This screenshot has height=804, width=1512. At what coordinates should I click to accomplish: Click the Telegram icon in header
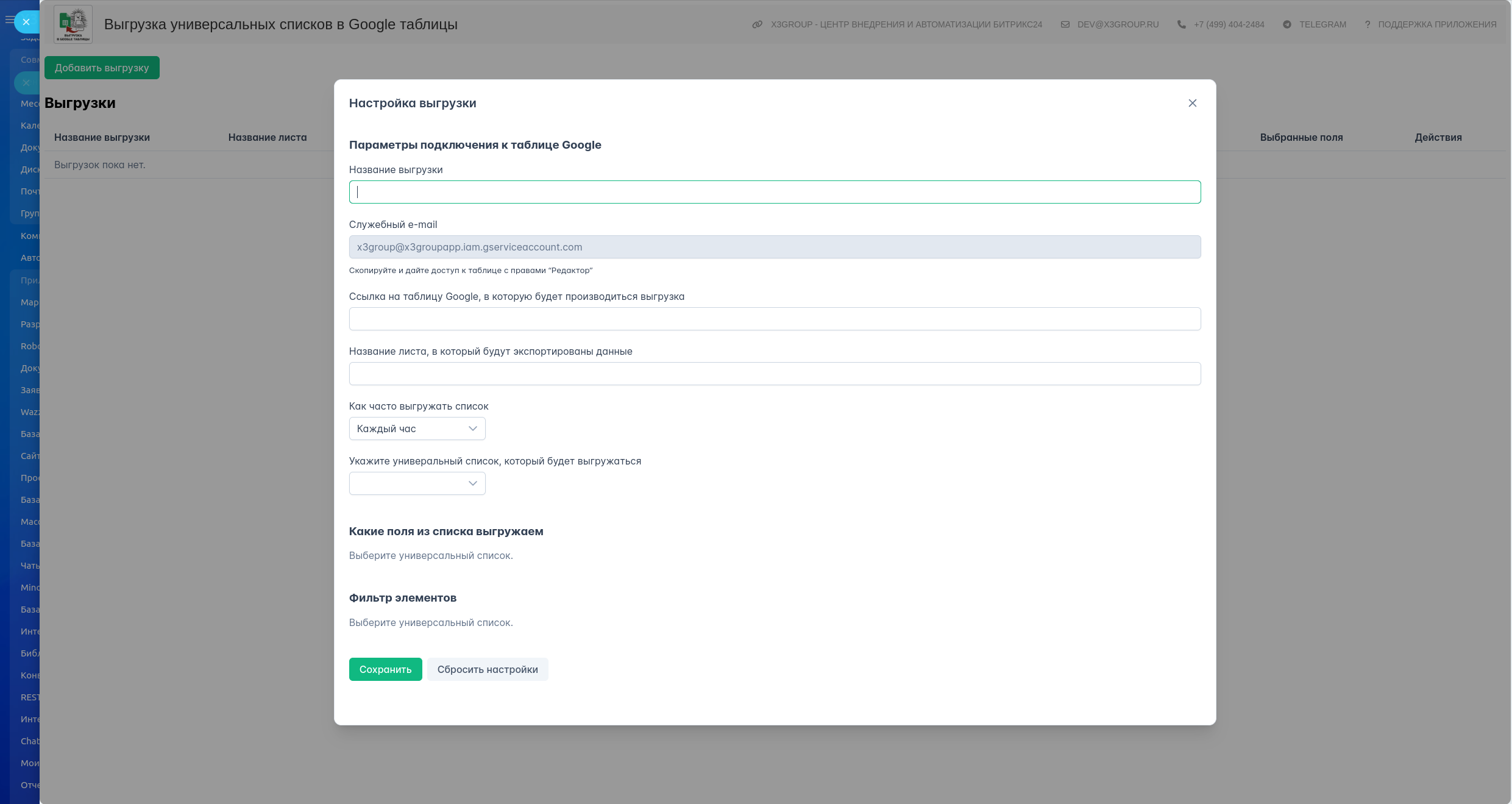(x=1287, y=24)
